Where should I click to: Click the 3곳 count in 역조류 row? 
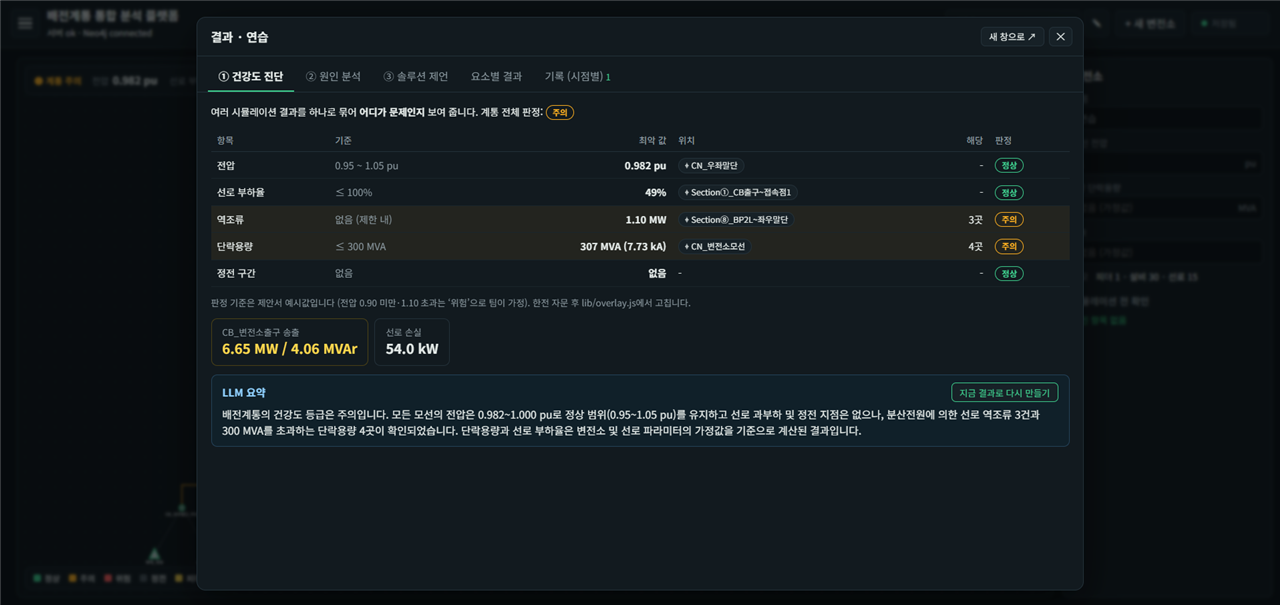(975, 220)
